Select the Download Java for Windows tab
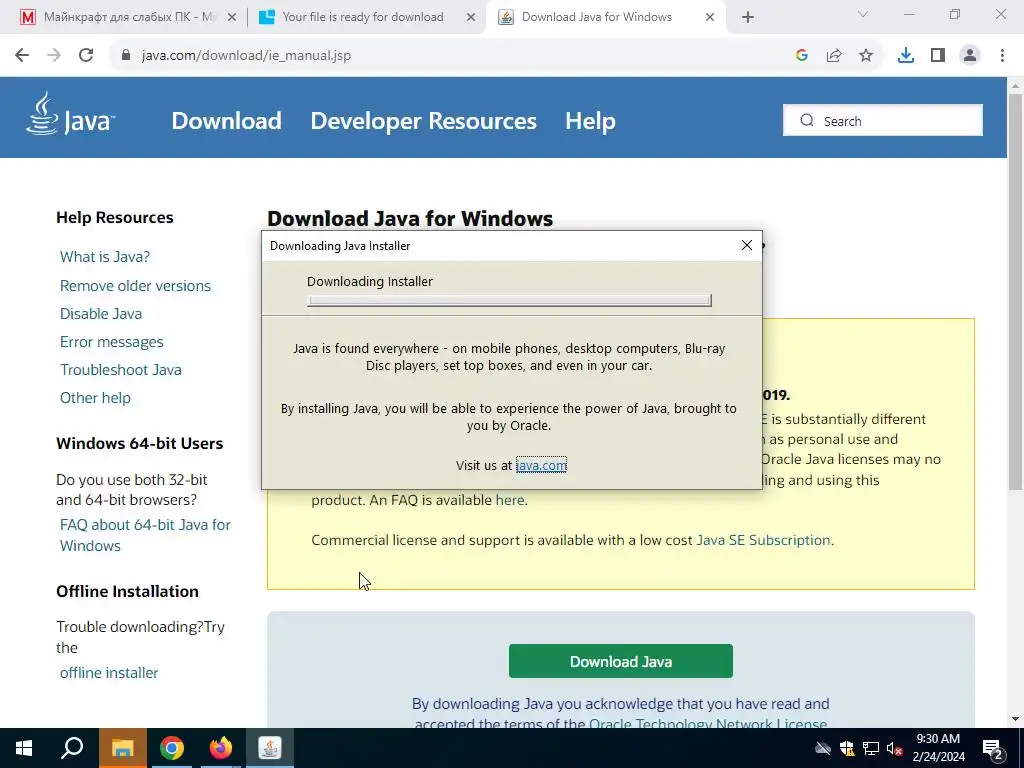Screen dimensions: 1024x768 (x=597, y=18)
